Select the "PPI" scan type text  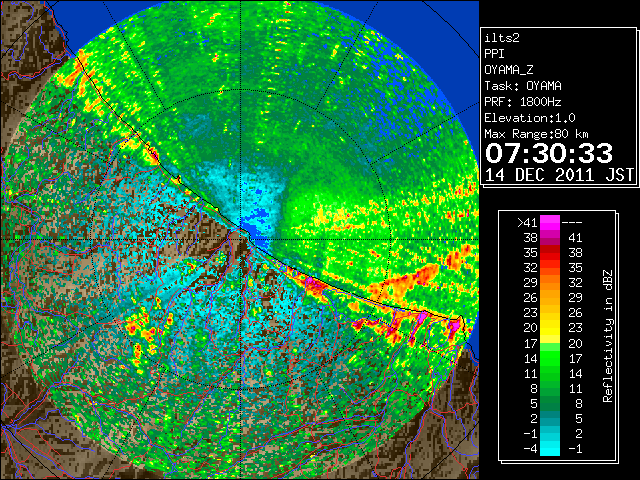pyautogui.click(x=494, y=54)
